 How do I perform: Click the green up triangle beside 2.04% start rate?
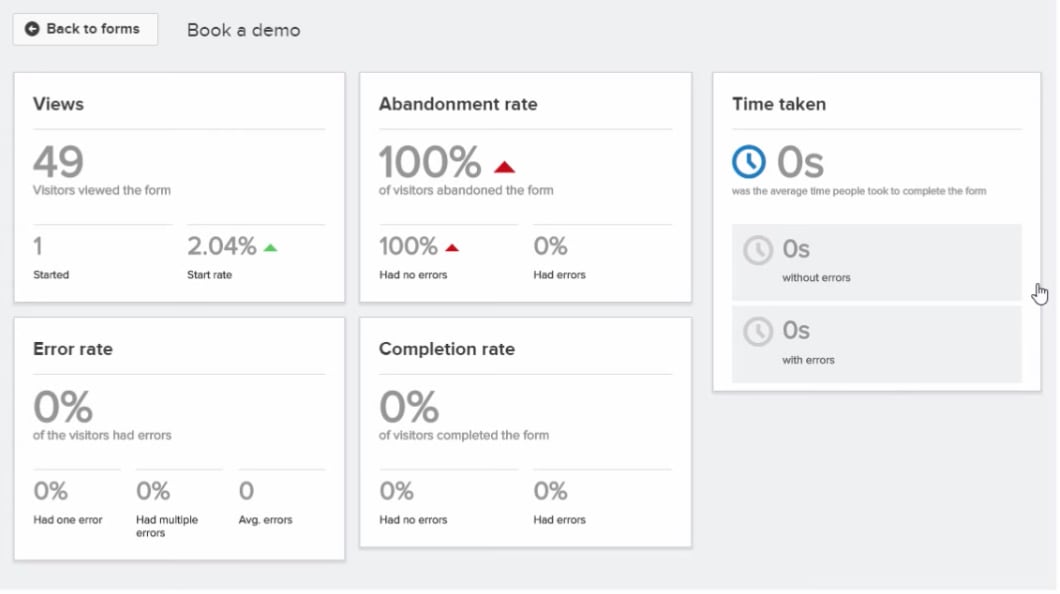coord(270,248)
